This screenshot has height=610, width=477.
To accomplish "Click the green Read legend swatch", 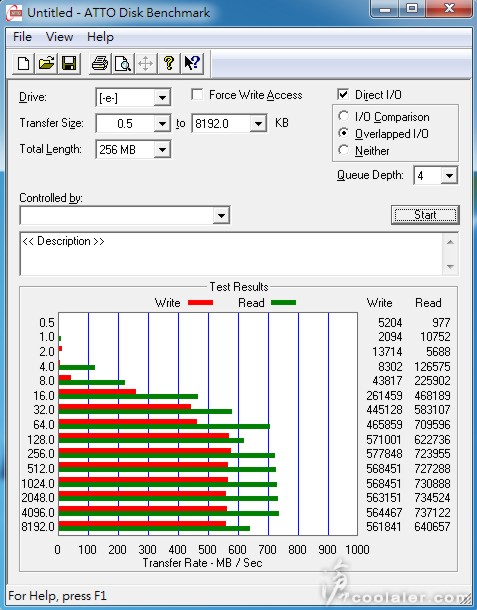I will [x=283, y=302].
